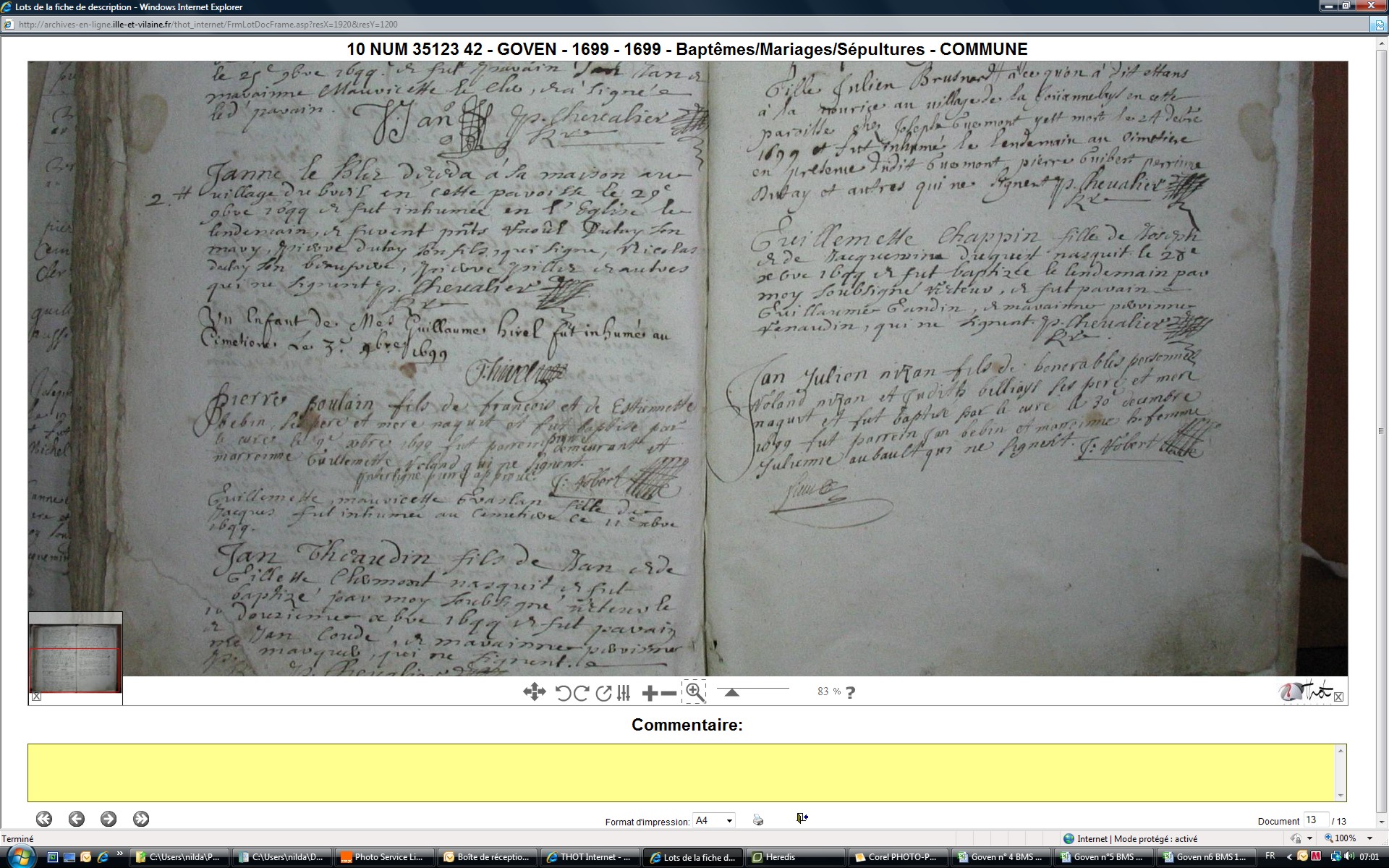Rotate the document image counterclockwise
Viewport: 1389px width, 868px height.
coord(564,693)
